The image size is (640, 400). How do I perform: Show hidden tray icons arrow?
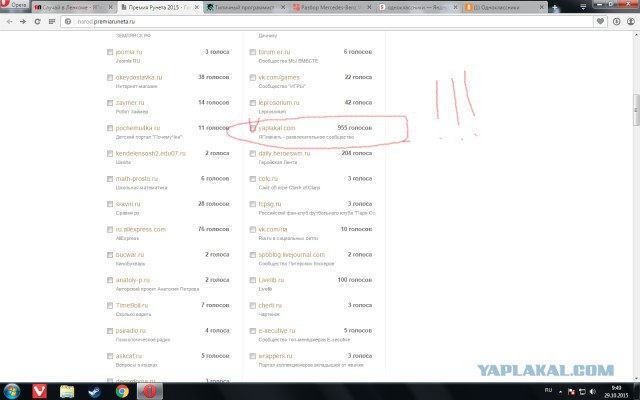[560, 392]
